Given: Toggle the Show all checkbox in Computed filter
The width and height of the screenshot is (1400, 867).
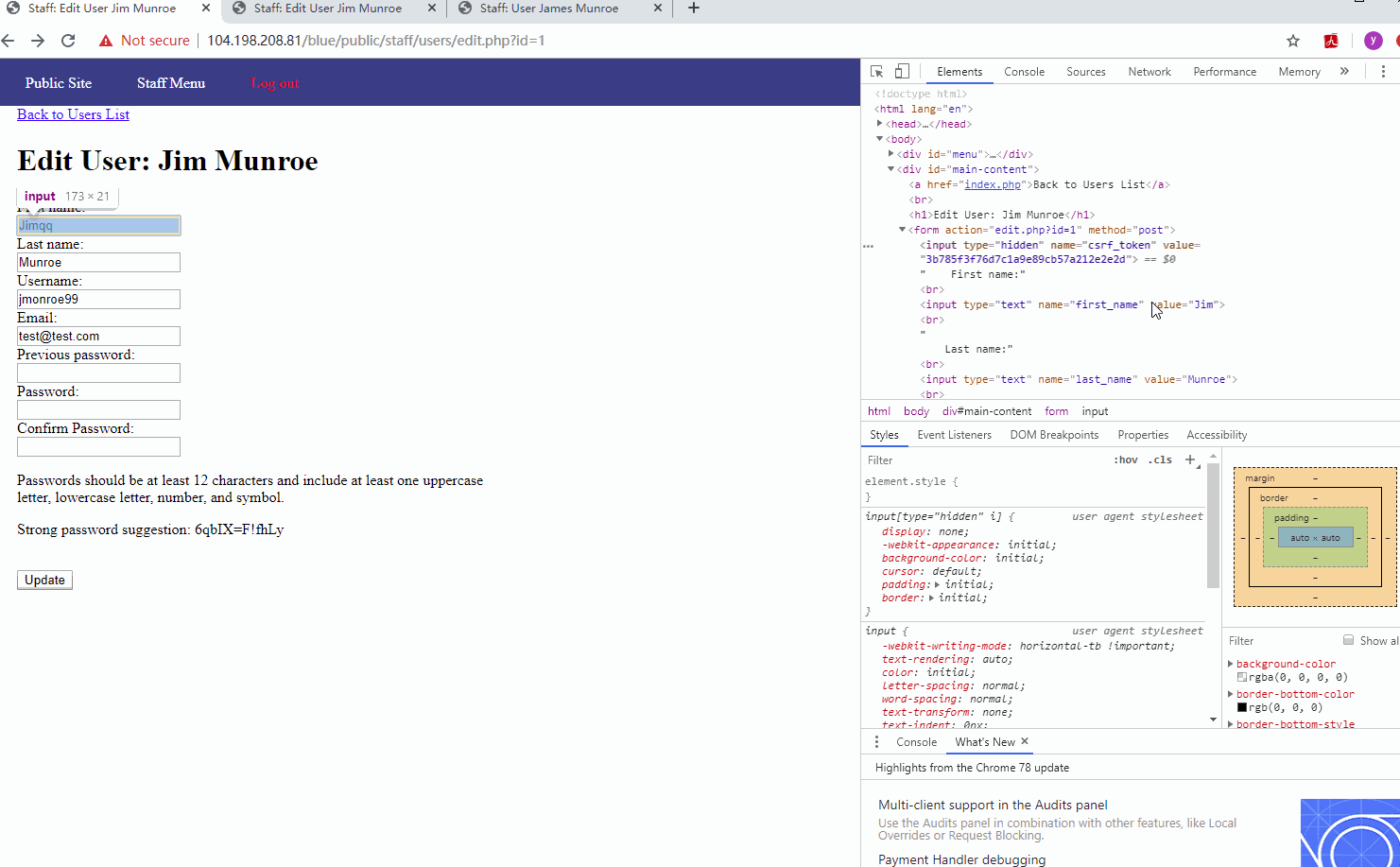Looking at the screenshot, I should tap(1349, 640).
